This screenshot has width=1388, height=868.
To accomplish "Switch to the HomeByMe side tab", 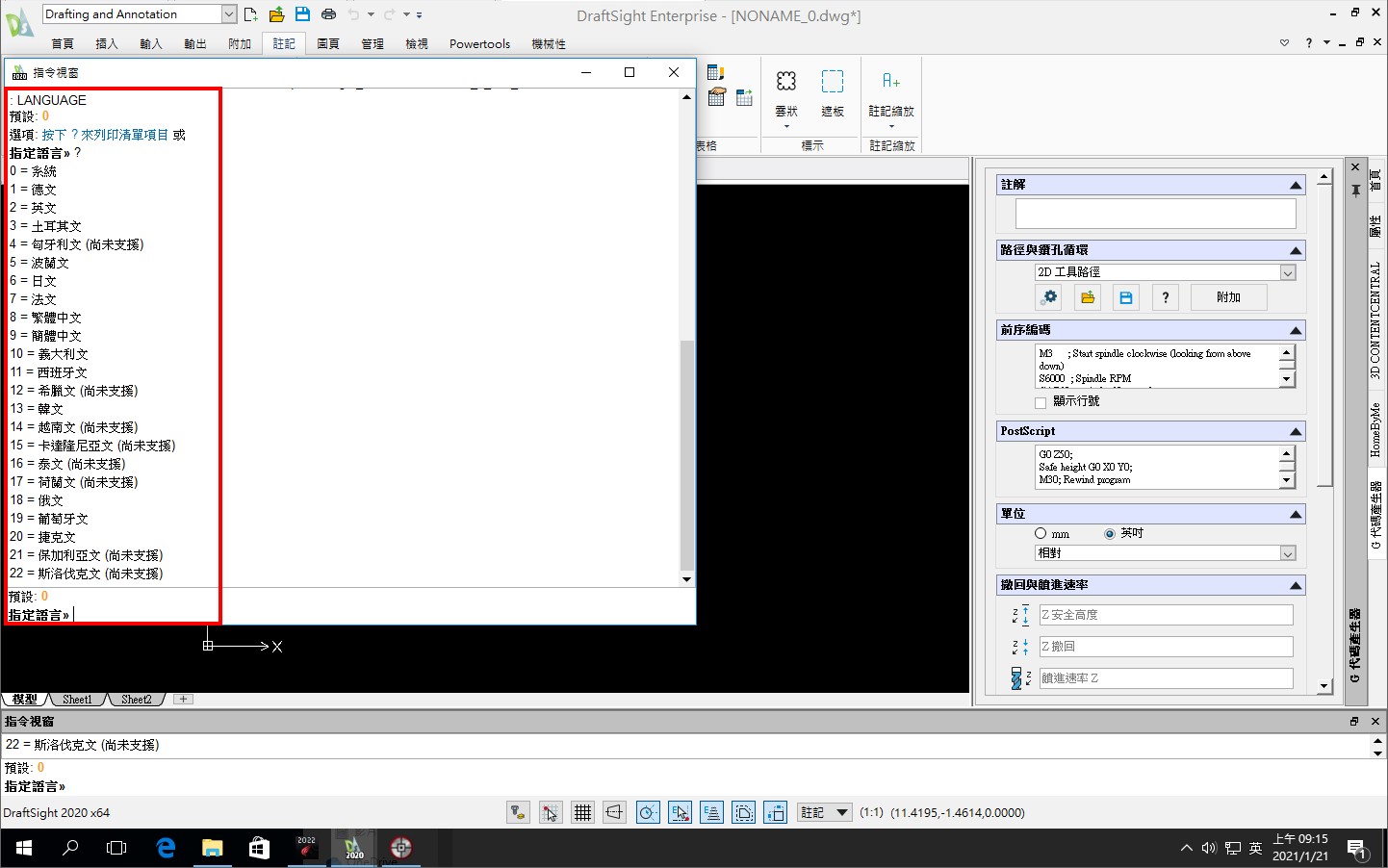I will [1375, 429].
